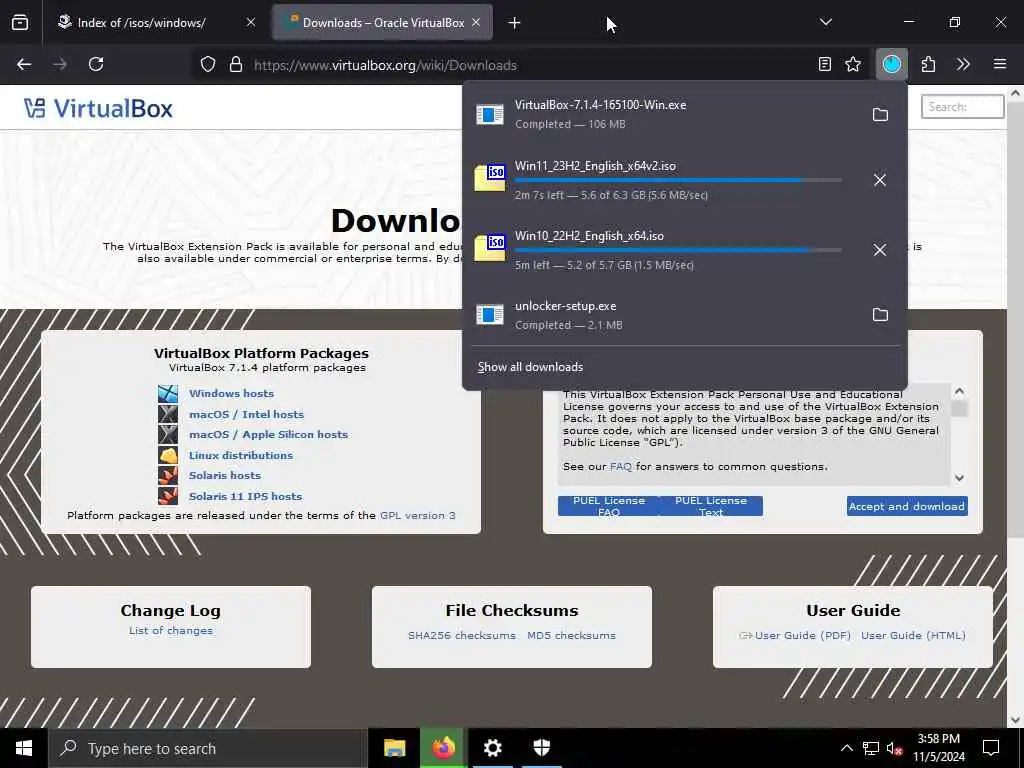The image size is (1024, 768).
Task: Show VirtualBox-7.1.4 installer in its folder
Action: [x=880, y=115]
